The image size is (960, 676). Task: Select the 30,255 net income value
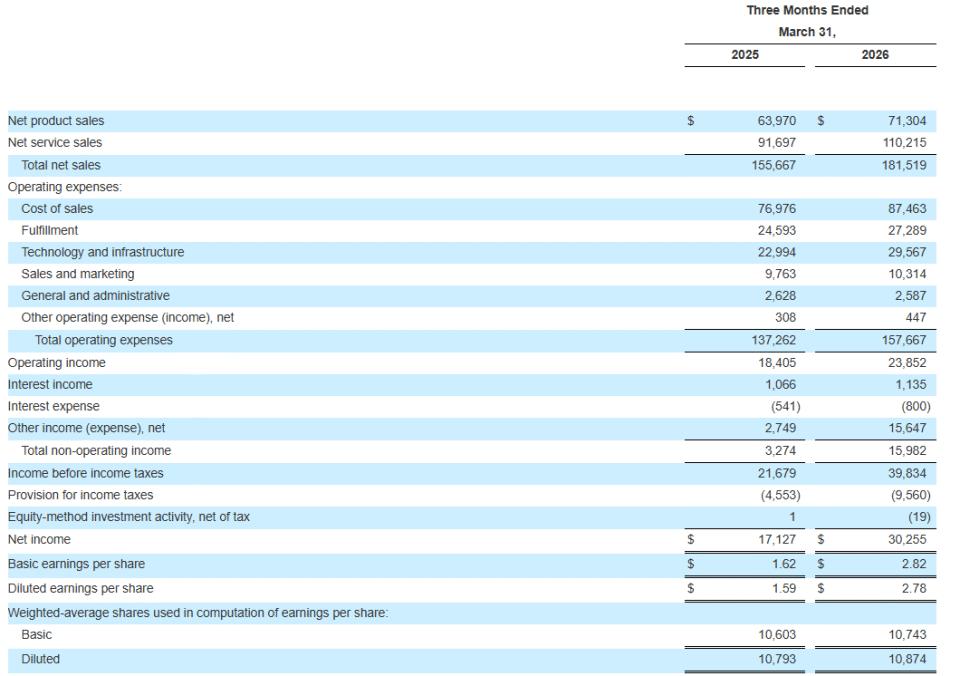tap(907, 539)
